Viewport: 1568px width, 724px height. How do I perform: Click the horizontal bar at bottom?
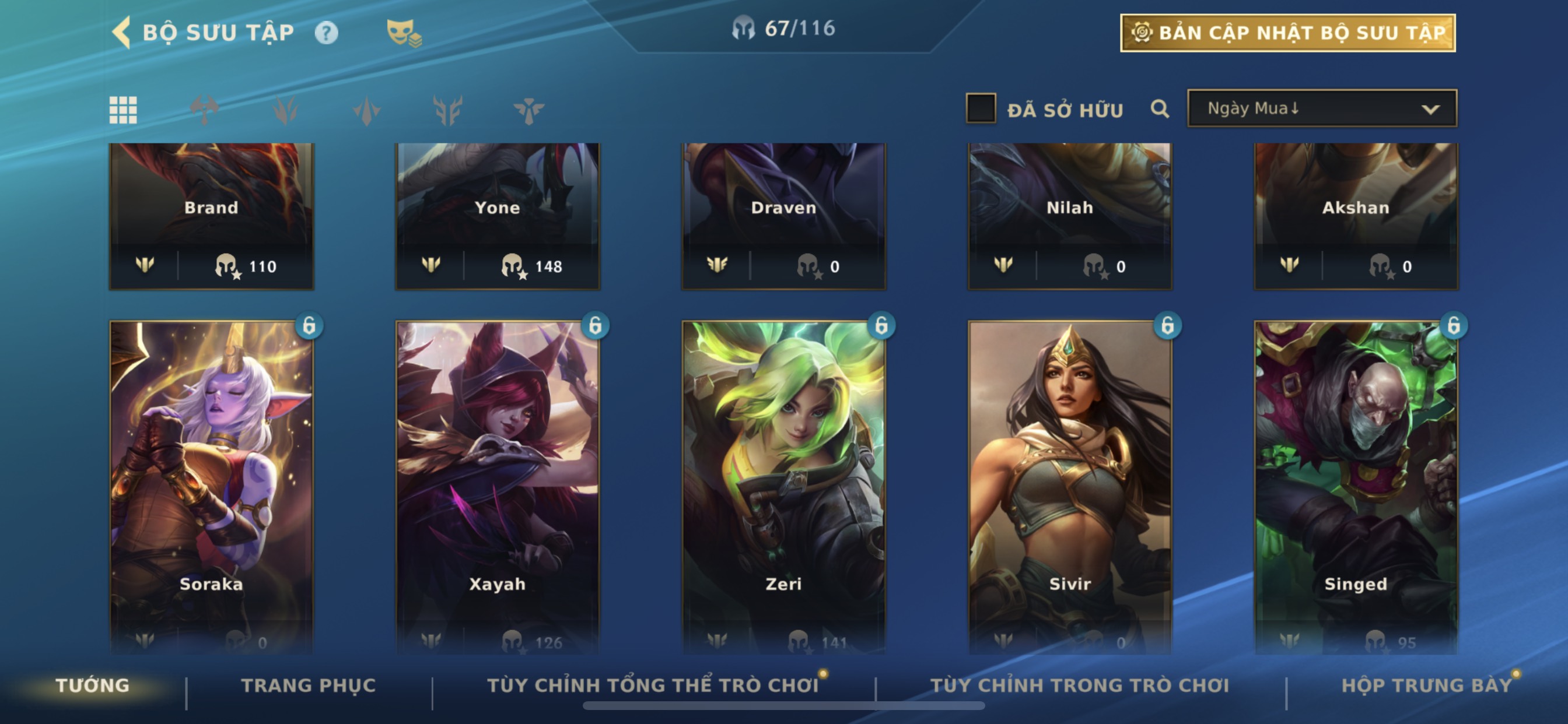tap(783, 706)
